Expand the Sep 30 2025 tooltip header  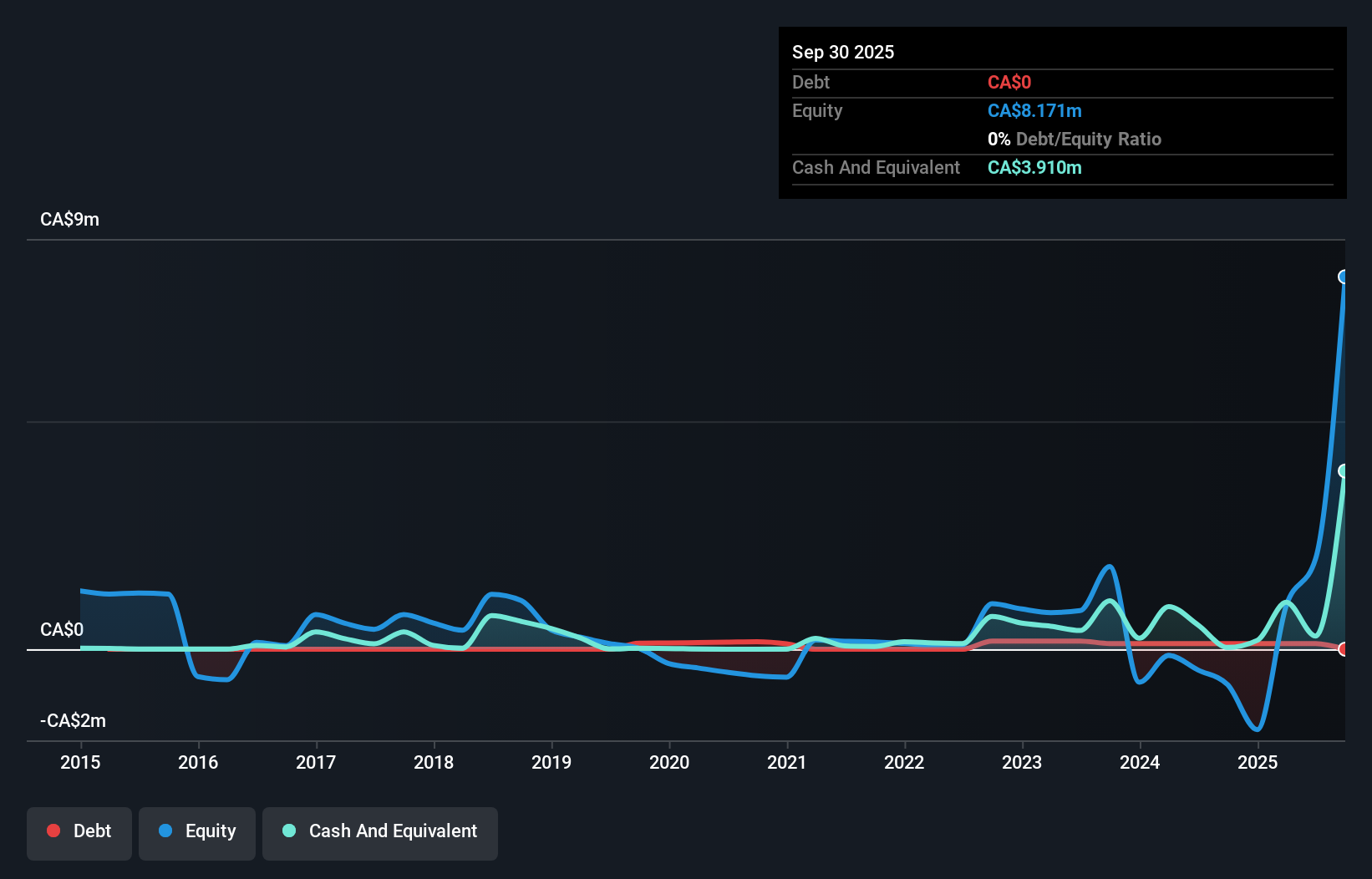843,52
